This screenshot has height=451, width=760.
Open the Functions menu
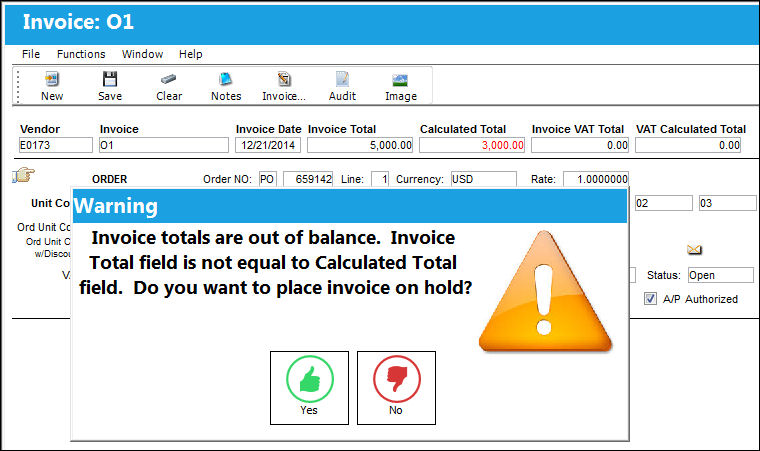point(81,54)
